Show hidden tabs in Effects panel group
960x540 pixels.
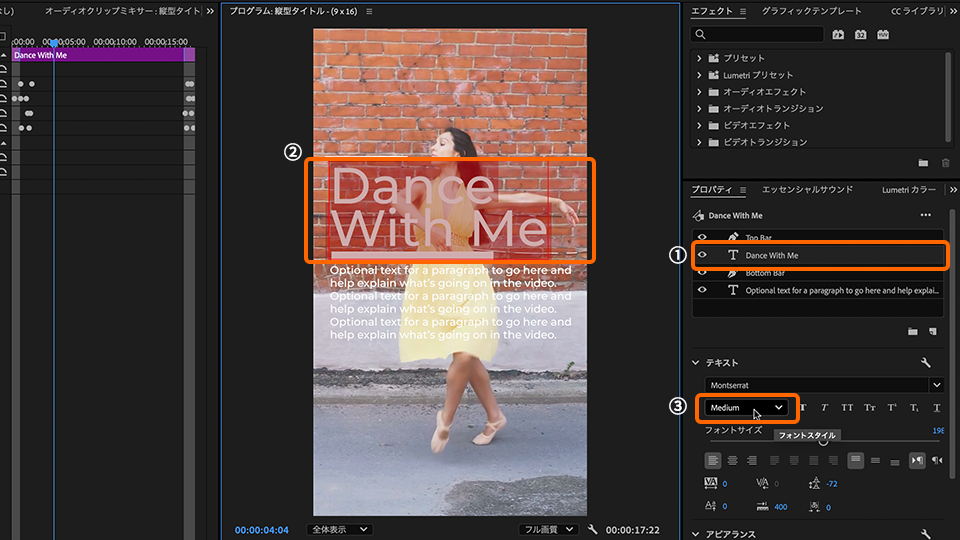(x=954, y=11)
